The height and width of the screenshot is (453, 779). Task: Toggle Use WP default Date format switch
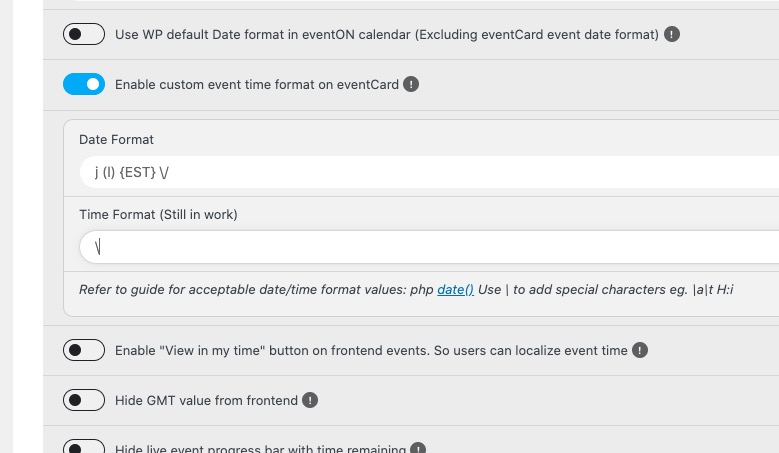pos(84,34)
